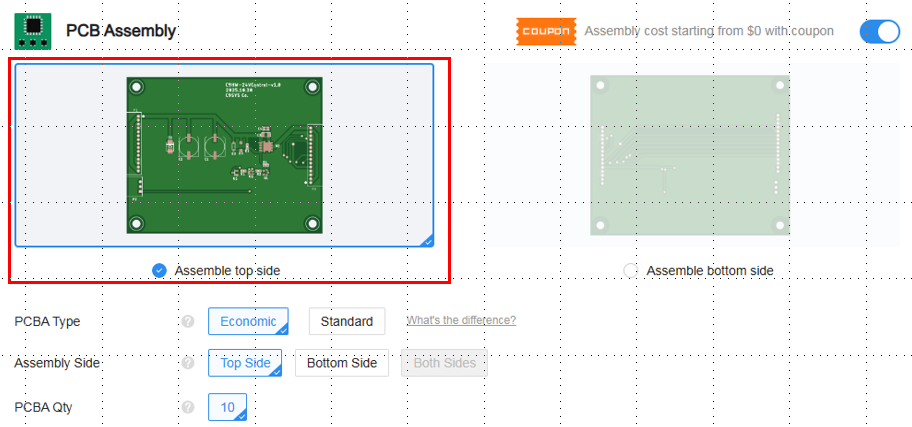Click the disabled Both Sides option
912x427 pixels.
click(444, 363)
